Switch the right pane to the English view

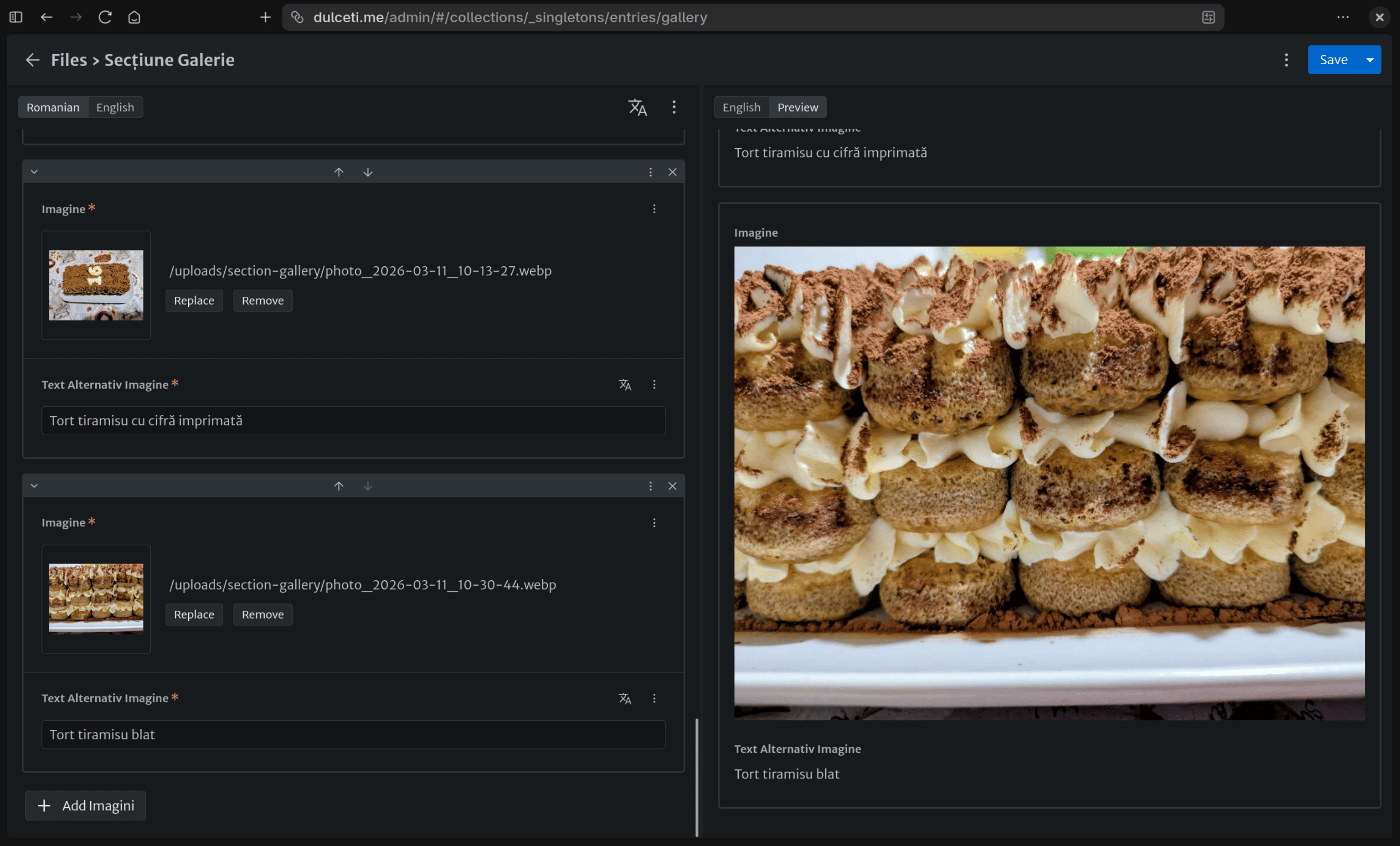coord(741,108)
